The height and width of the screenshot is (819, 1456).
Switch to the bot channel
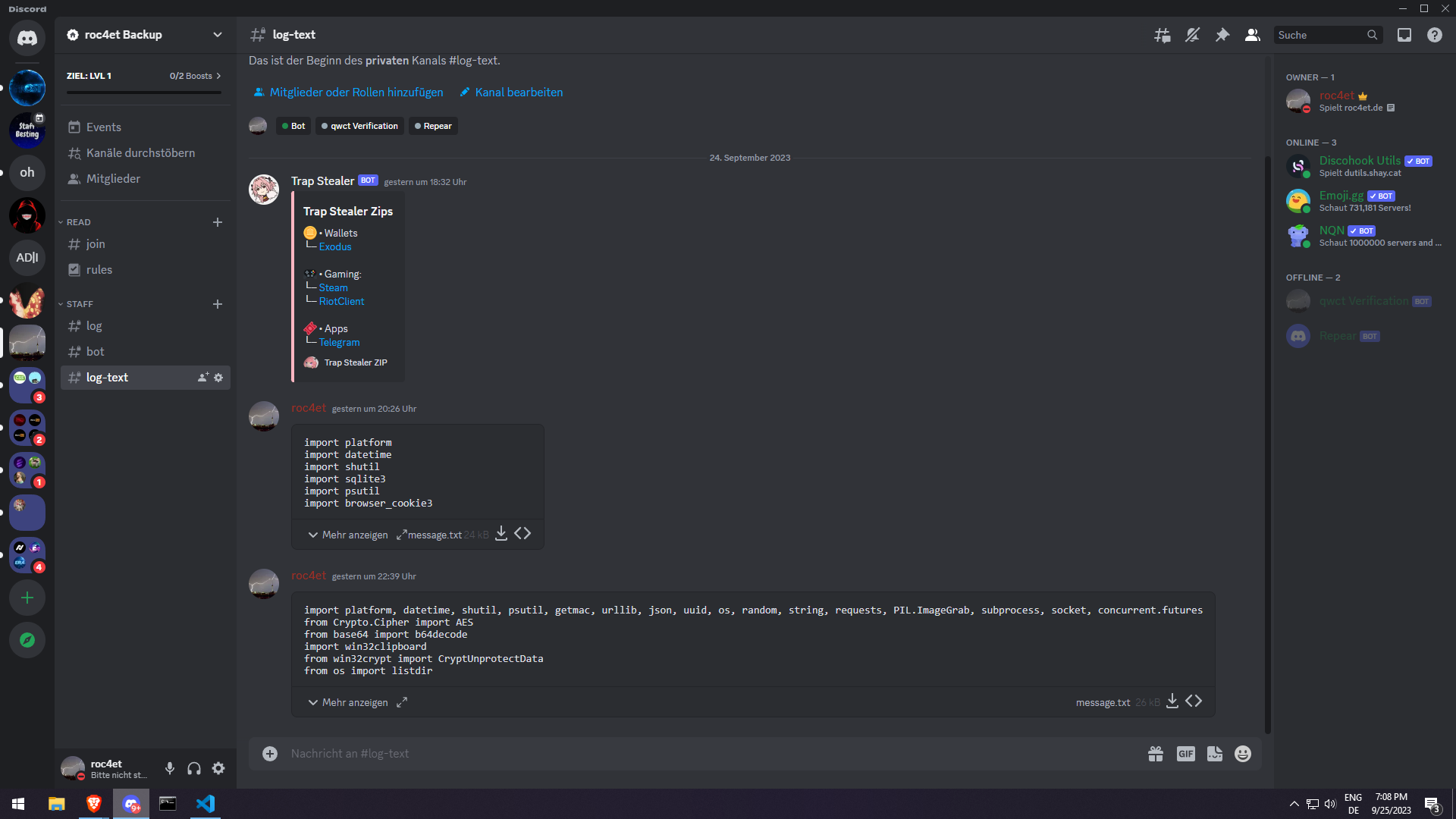pyautogui.click(x=96, y=352)
